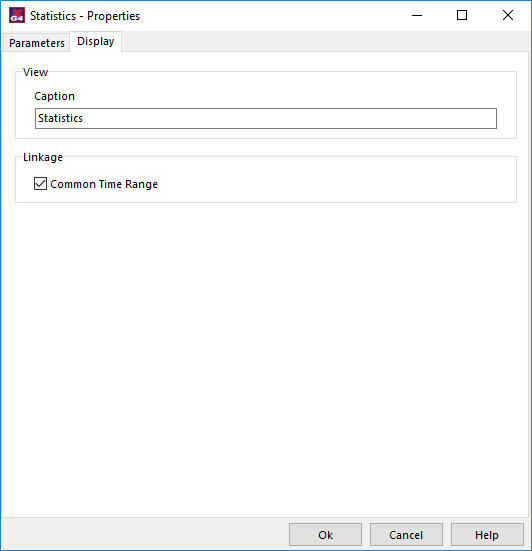Click the Linkage group box heading
This screenshot has width=532, height=551.
[x=43, y=157]
